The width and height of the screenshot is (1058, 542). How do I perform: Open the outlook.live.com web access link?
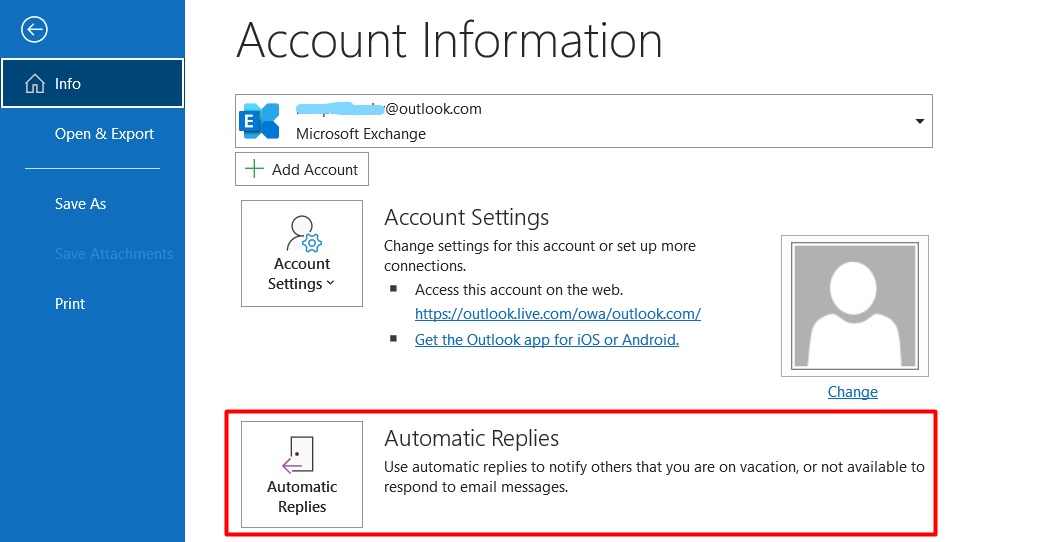[557, 314]
